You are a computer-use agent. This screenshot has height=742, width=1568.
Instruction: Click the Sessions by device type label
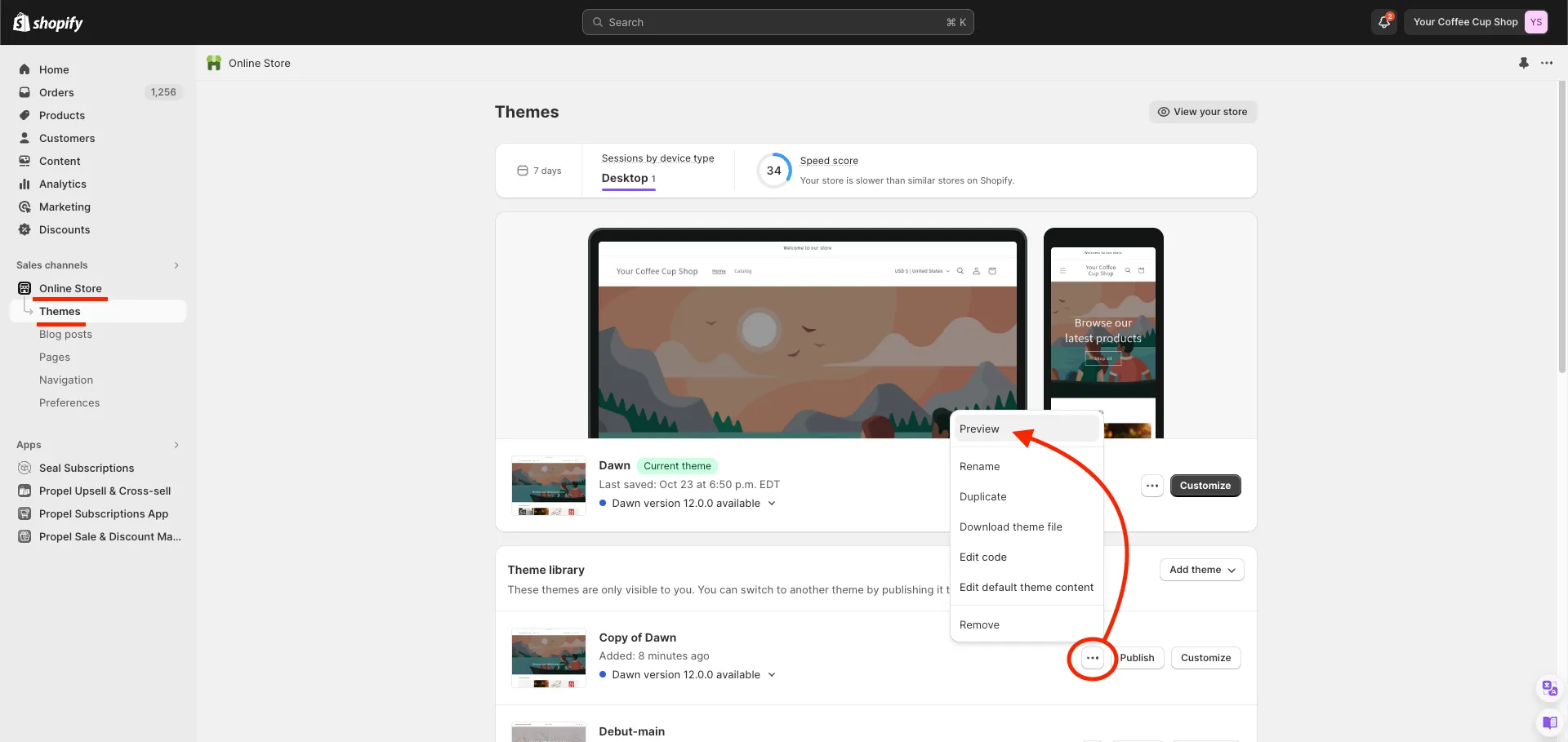pyautogui.click(x=657, y=158)
